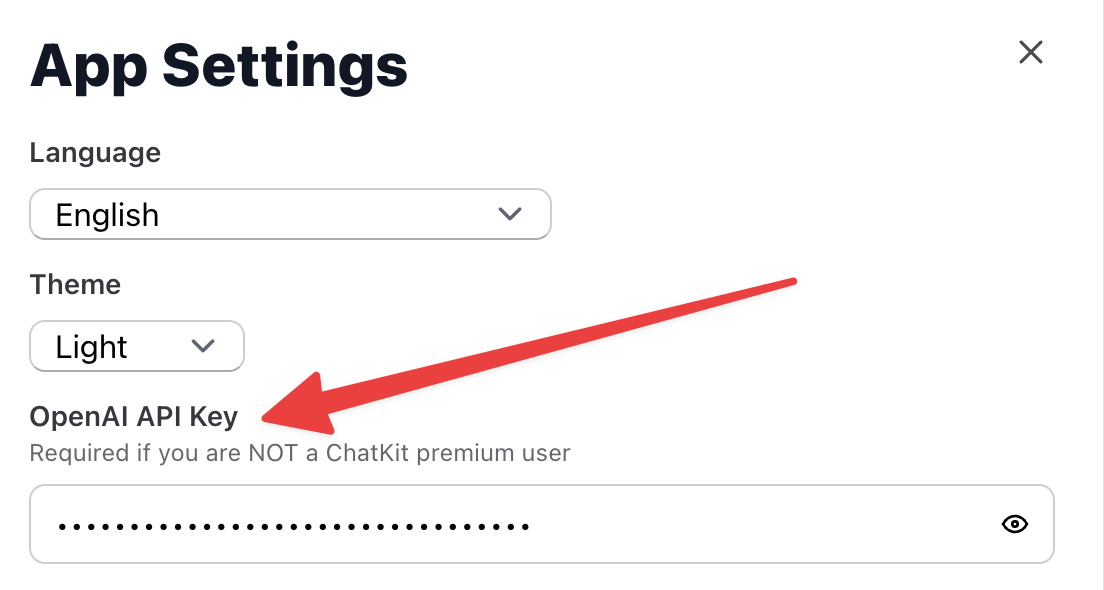Focus the OpenAI API Key input field
Image resolution: width=1104 pixels, height=590 pixels.
coord(541,524)
